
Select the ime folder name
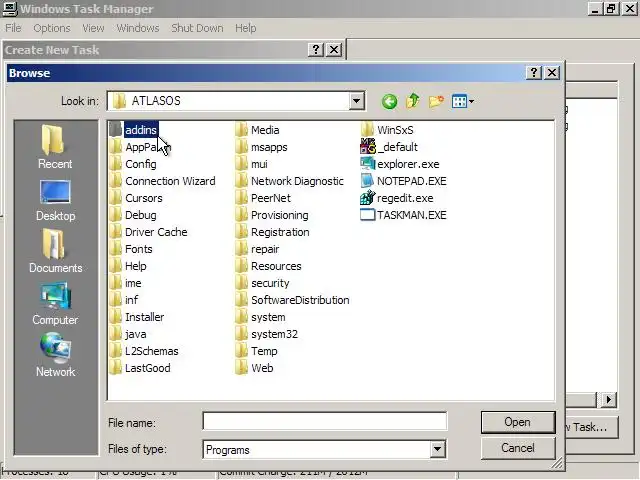[x=133, y=283]
